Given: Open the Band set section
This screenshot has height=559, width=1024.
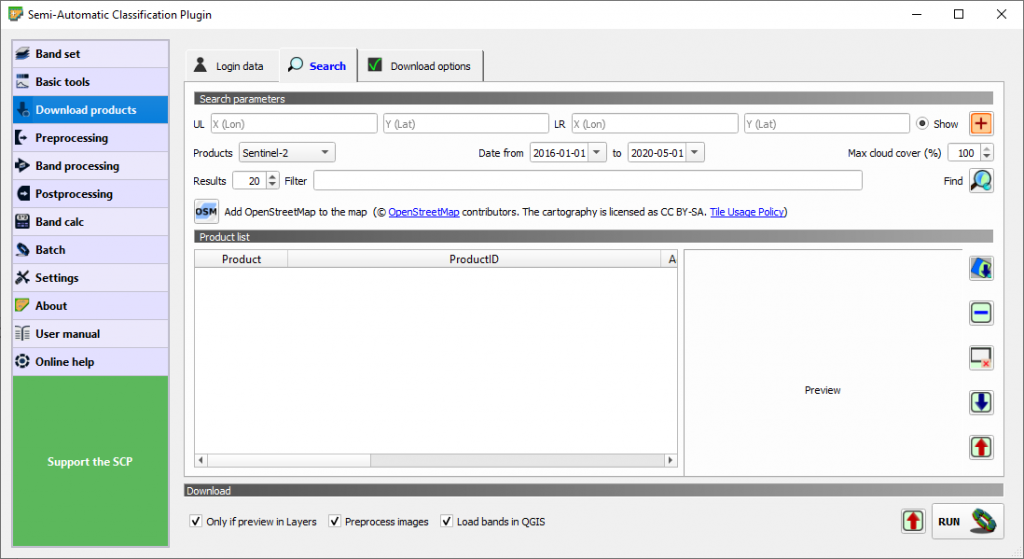Looking at the screenshot, I should [x=90, y=54].
